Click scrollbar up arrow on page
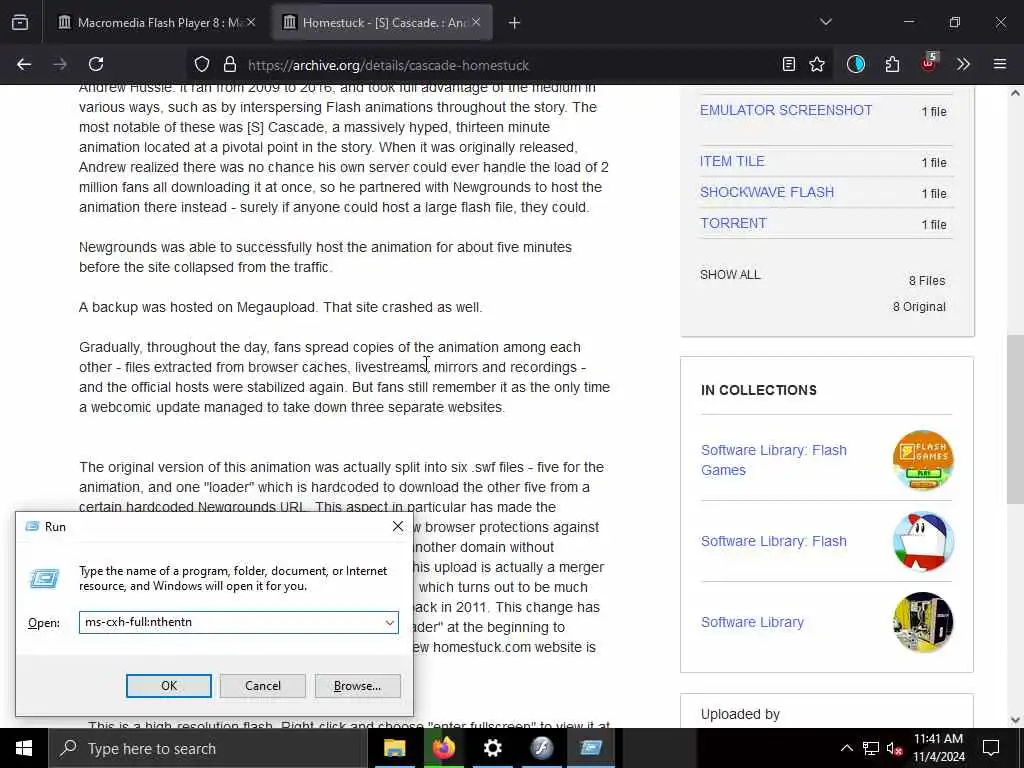 (1015, 93)
